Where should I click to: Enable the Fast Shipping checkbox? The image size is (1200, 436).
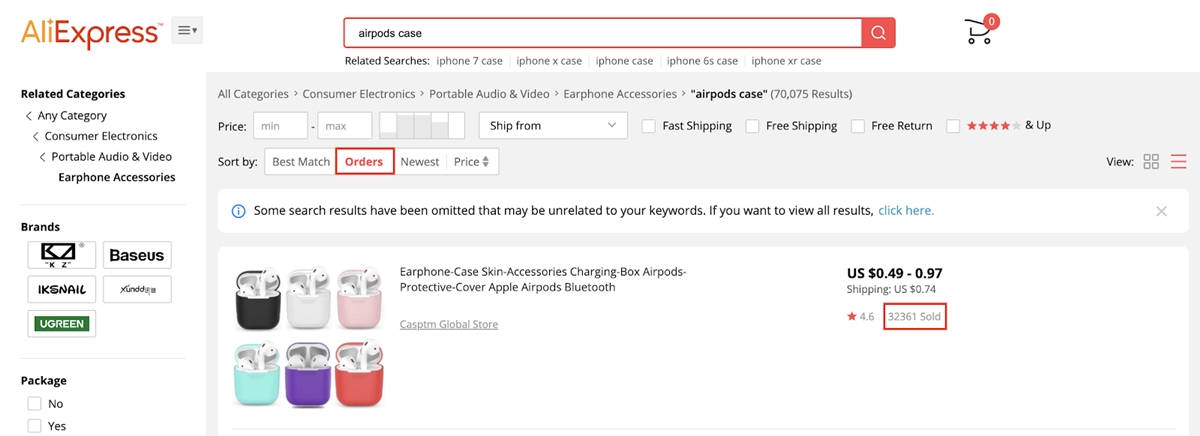point(649,126)
